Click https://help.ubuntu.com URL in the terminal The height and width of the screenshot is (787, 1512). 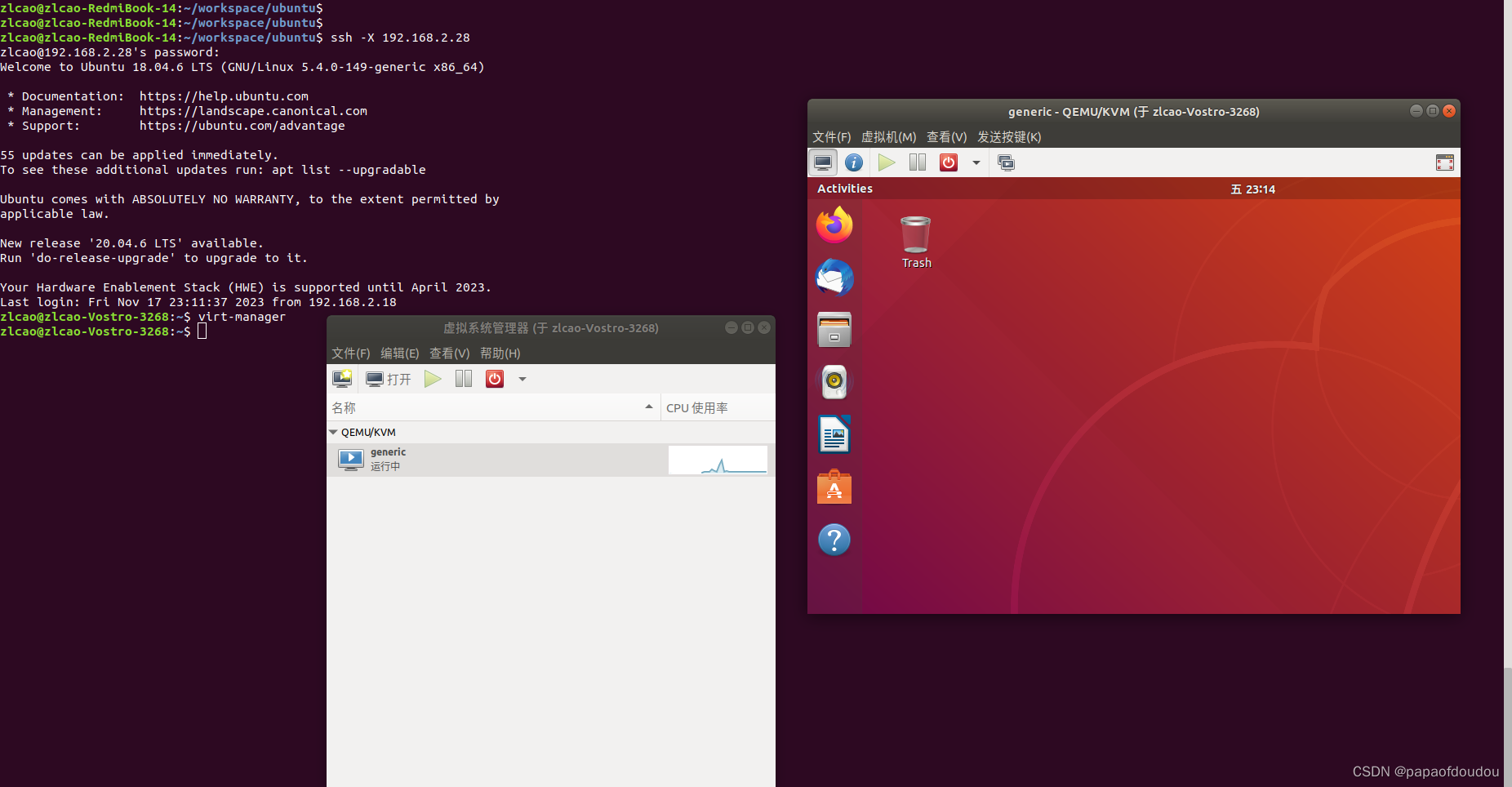(224, 96)
